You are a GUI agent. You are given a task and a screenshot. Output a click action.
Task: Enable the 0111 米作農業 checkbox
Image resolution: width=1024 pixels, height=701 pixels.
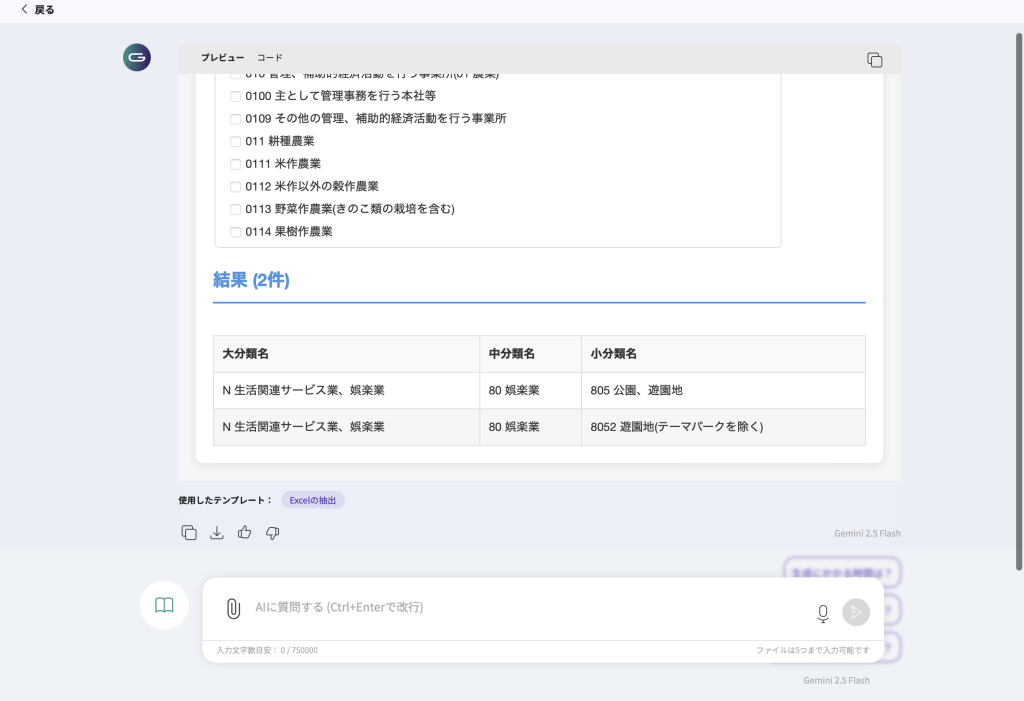point(236,164)
